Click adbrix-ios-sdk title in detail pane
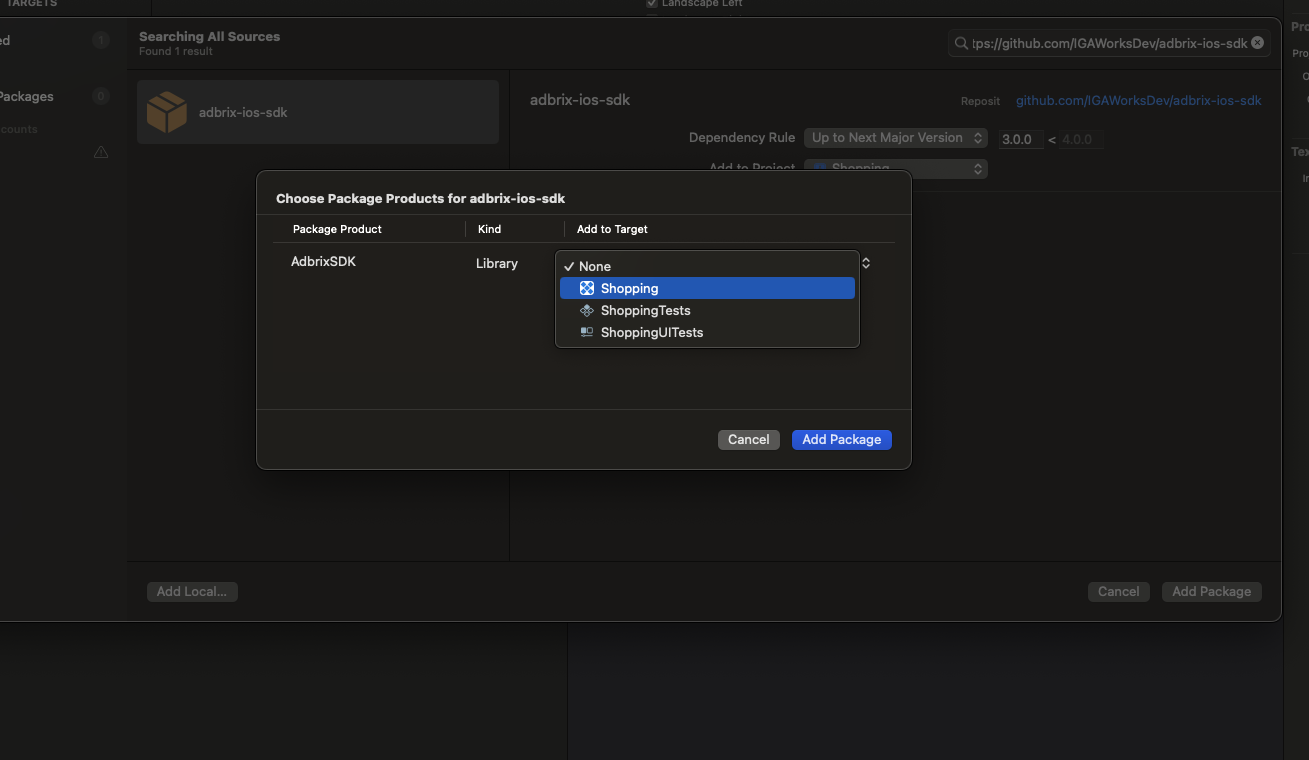Screen dimensions: 1309x760 tap(580, 100)
